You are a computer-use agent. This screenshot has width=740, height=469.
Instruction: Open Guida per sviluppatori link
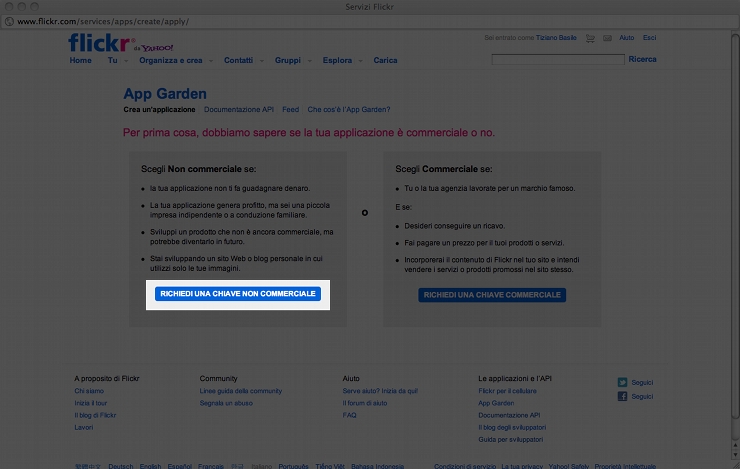pyautogui.click(x=511, y=440)
